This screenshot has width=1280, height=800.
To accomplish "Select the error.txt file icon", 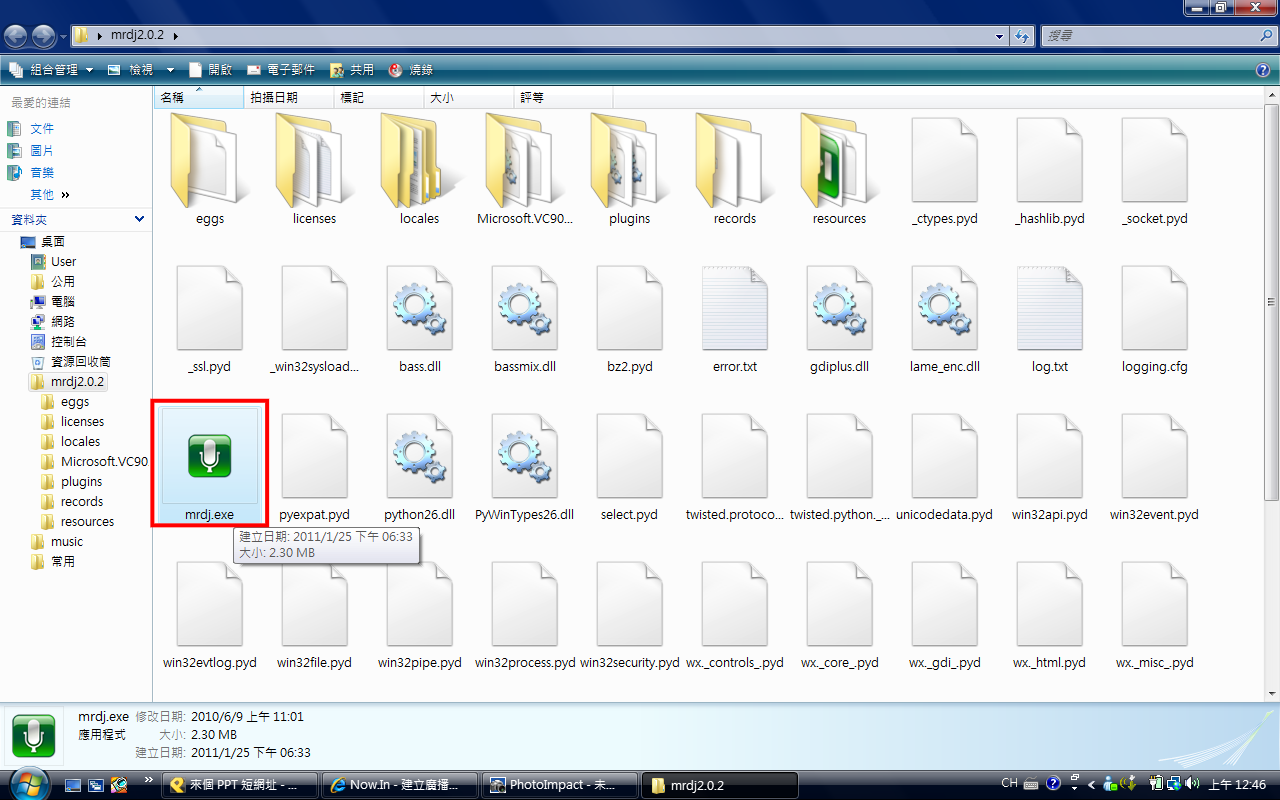I will [x=735, y=308].
